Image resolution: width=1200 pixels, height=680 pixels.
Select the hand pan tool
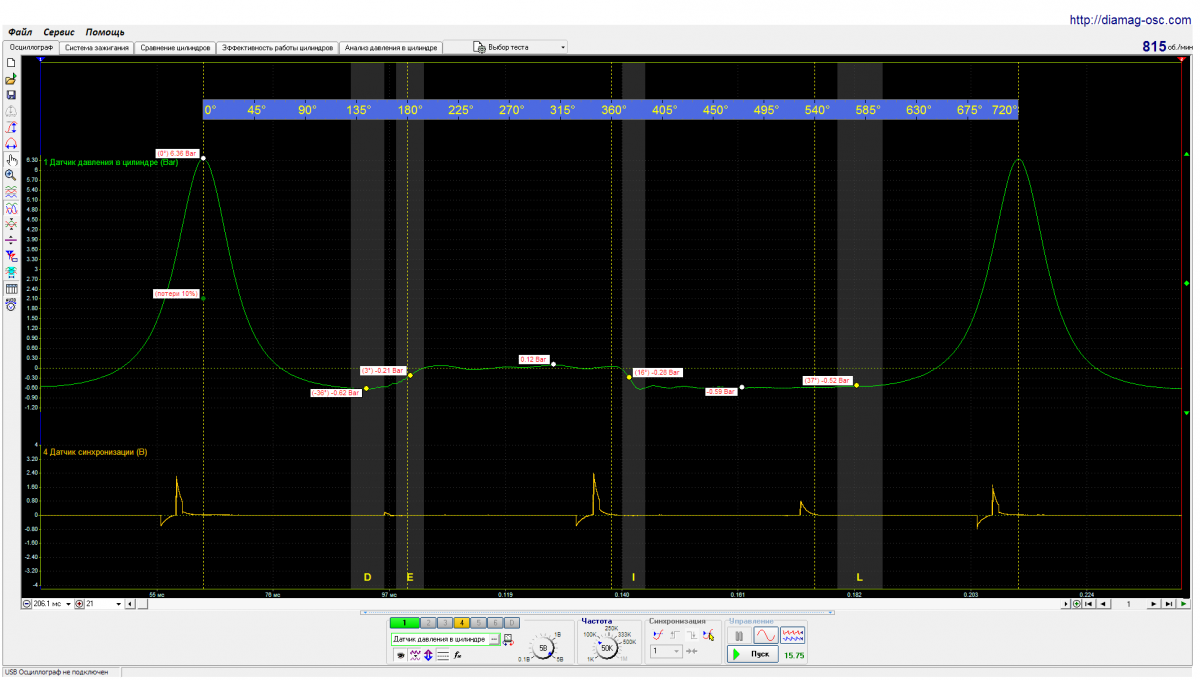[11, 158]
